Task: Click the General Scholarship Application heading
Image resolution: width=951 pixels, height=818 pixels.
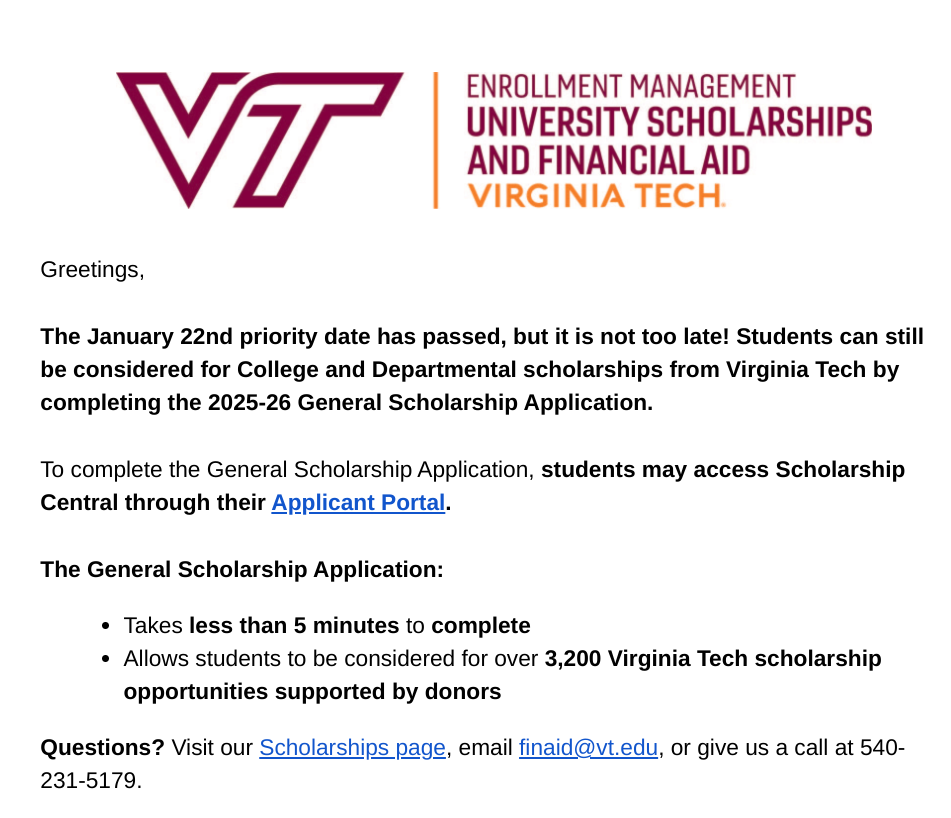Action: 242,569
